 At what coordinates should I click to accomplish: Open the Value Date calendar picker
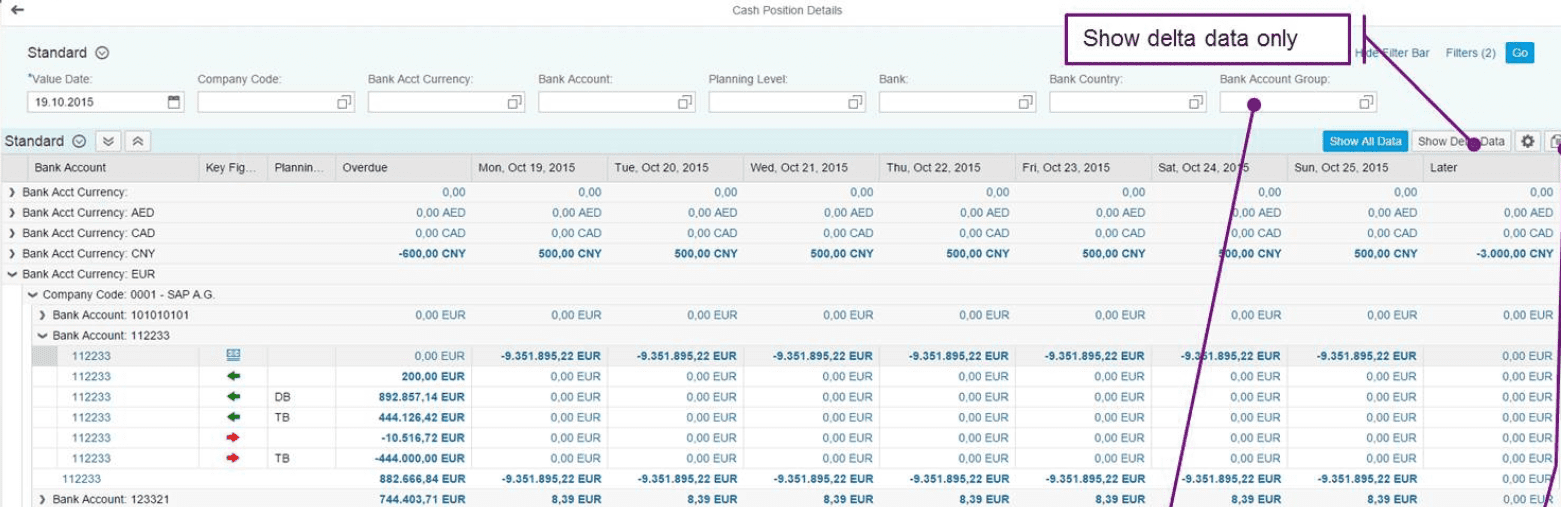[174, 102]
